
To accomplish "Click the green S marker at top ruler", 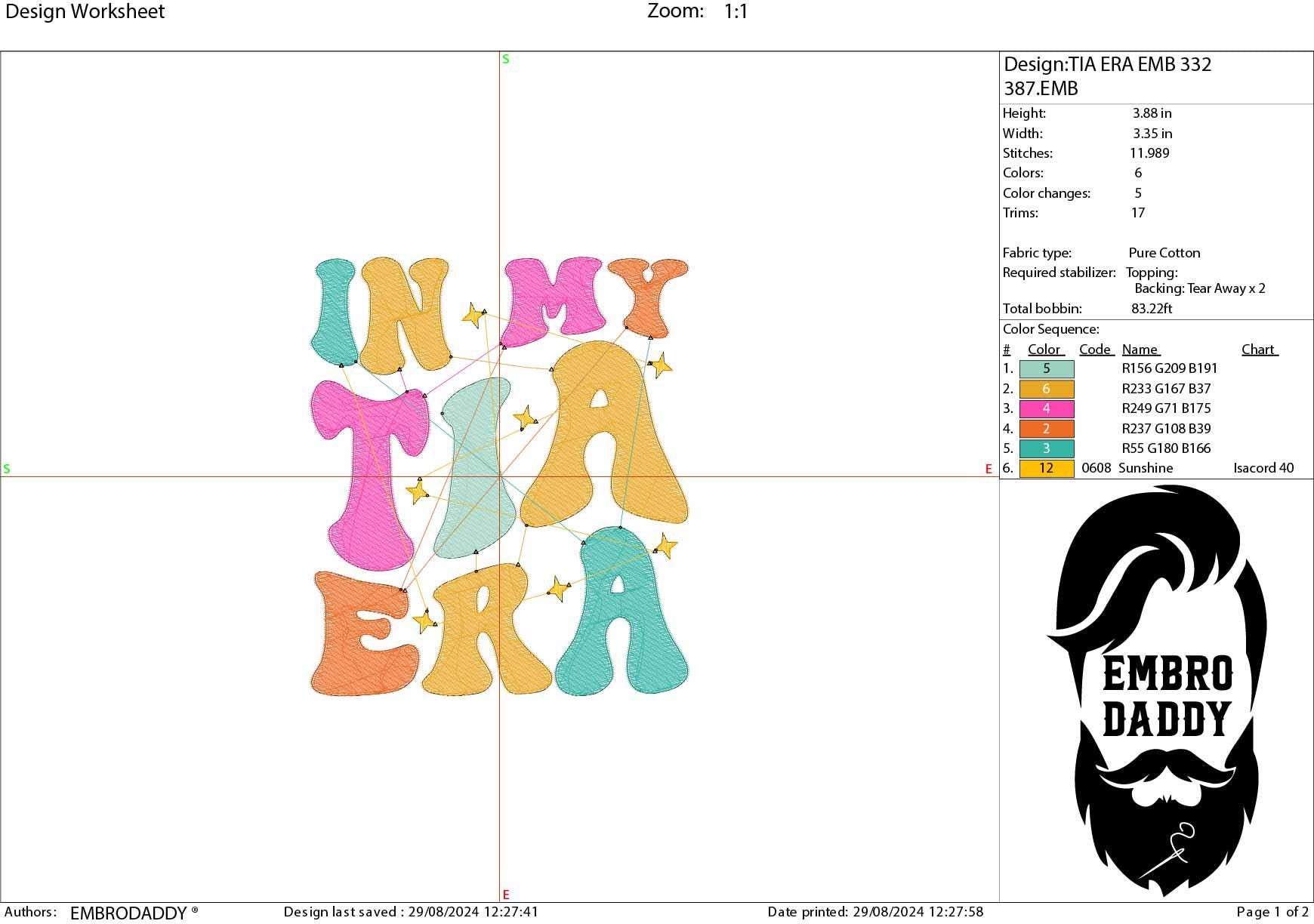I will 504,58.
